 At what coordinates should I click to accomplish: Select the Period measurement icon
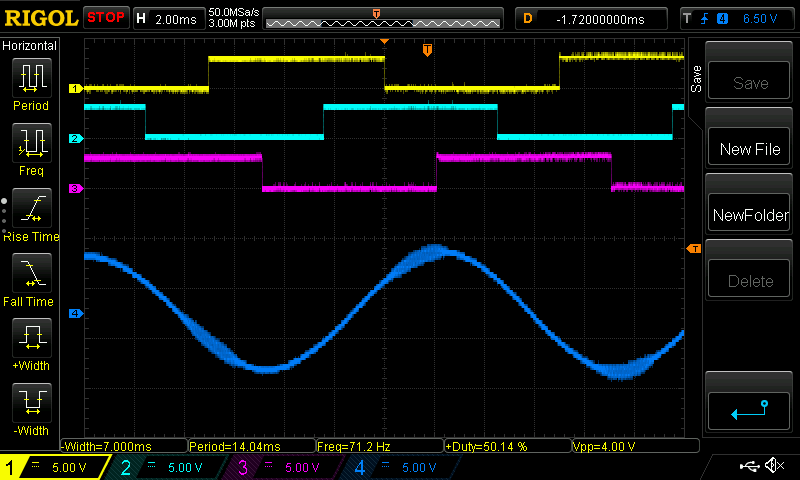pos(32,78)
